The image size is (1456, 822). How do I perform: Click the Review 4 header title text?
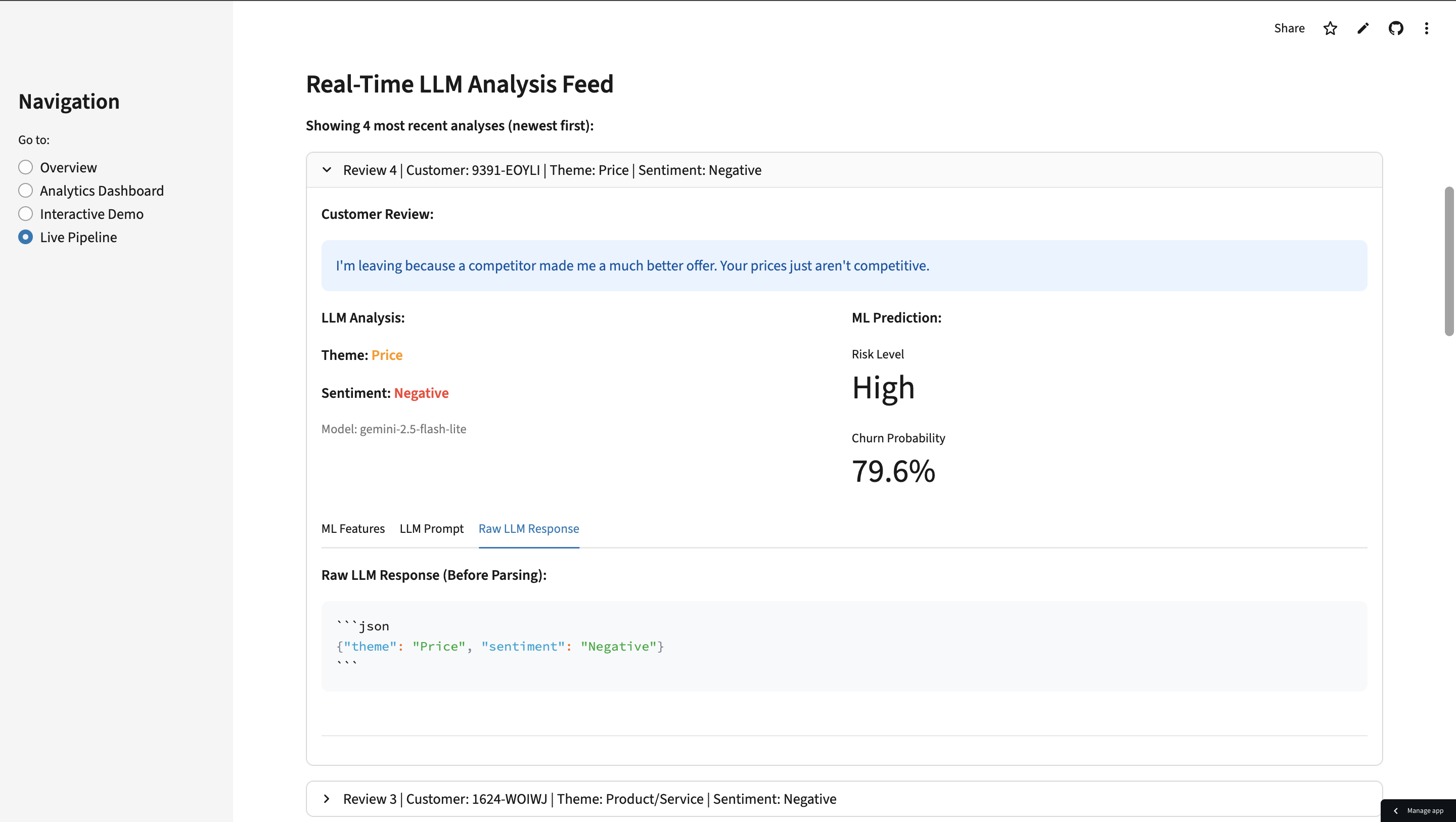pyautogui.click(x=552, y=170)
